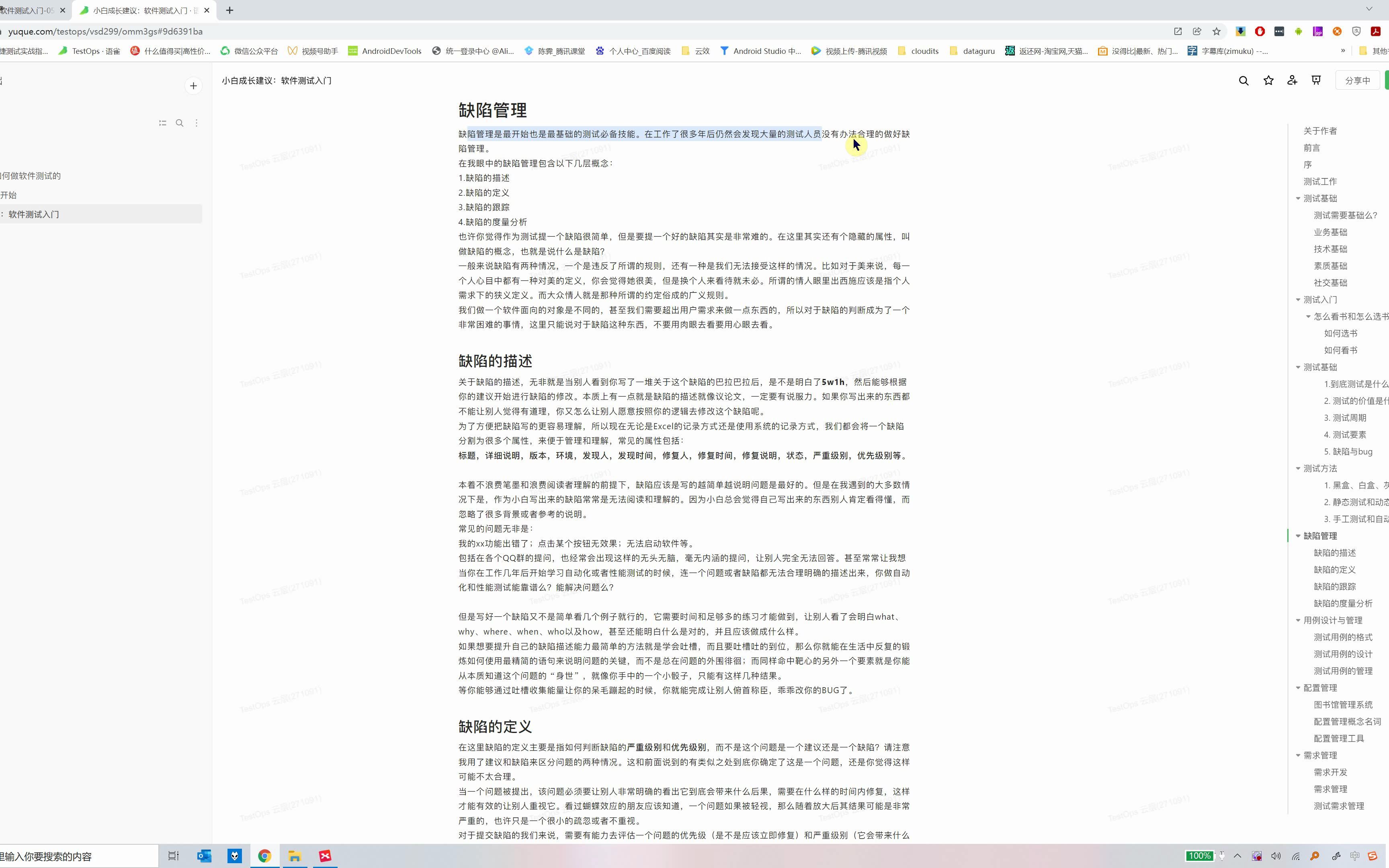
Task: Toggle the bookmark star in the address bar
Action: (x=1216, y=32)
